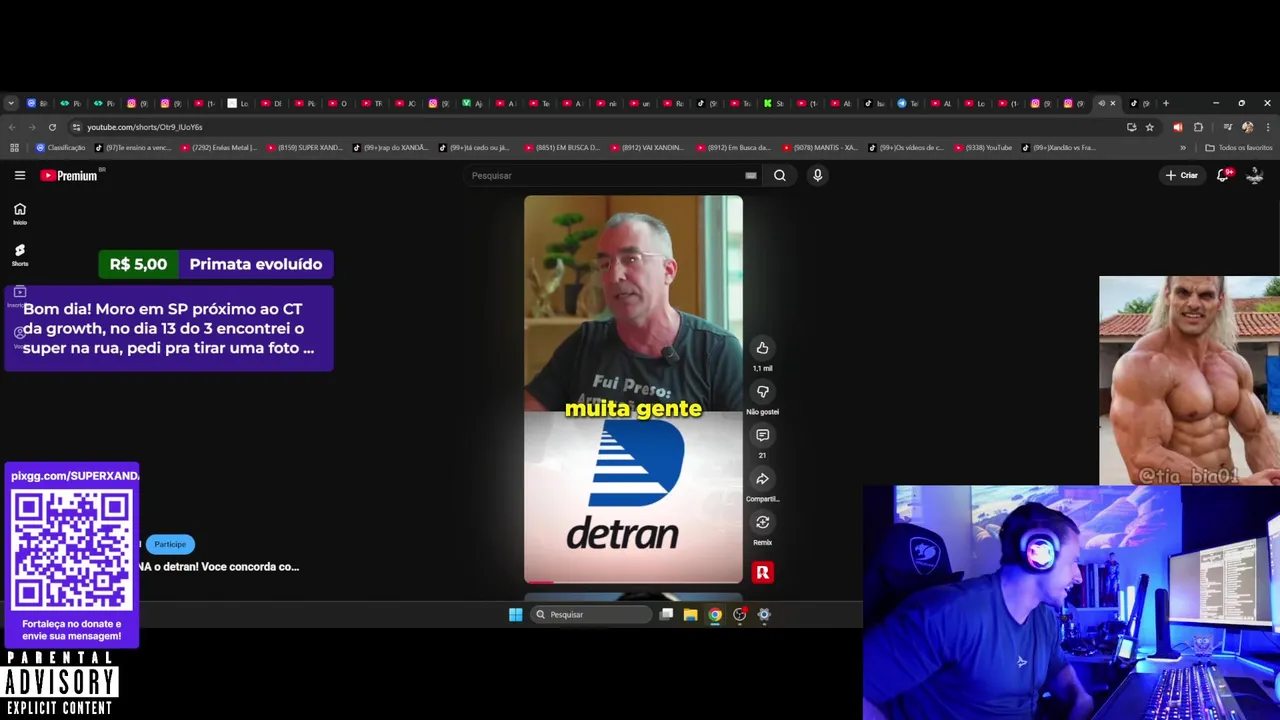1280x720 pixels.
Task: Dislike the Short (Não gostei)
Action: (762, 392)
